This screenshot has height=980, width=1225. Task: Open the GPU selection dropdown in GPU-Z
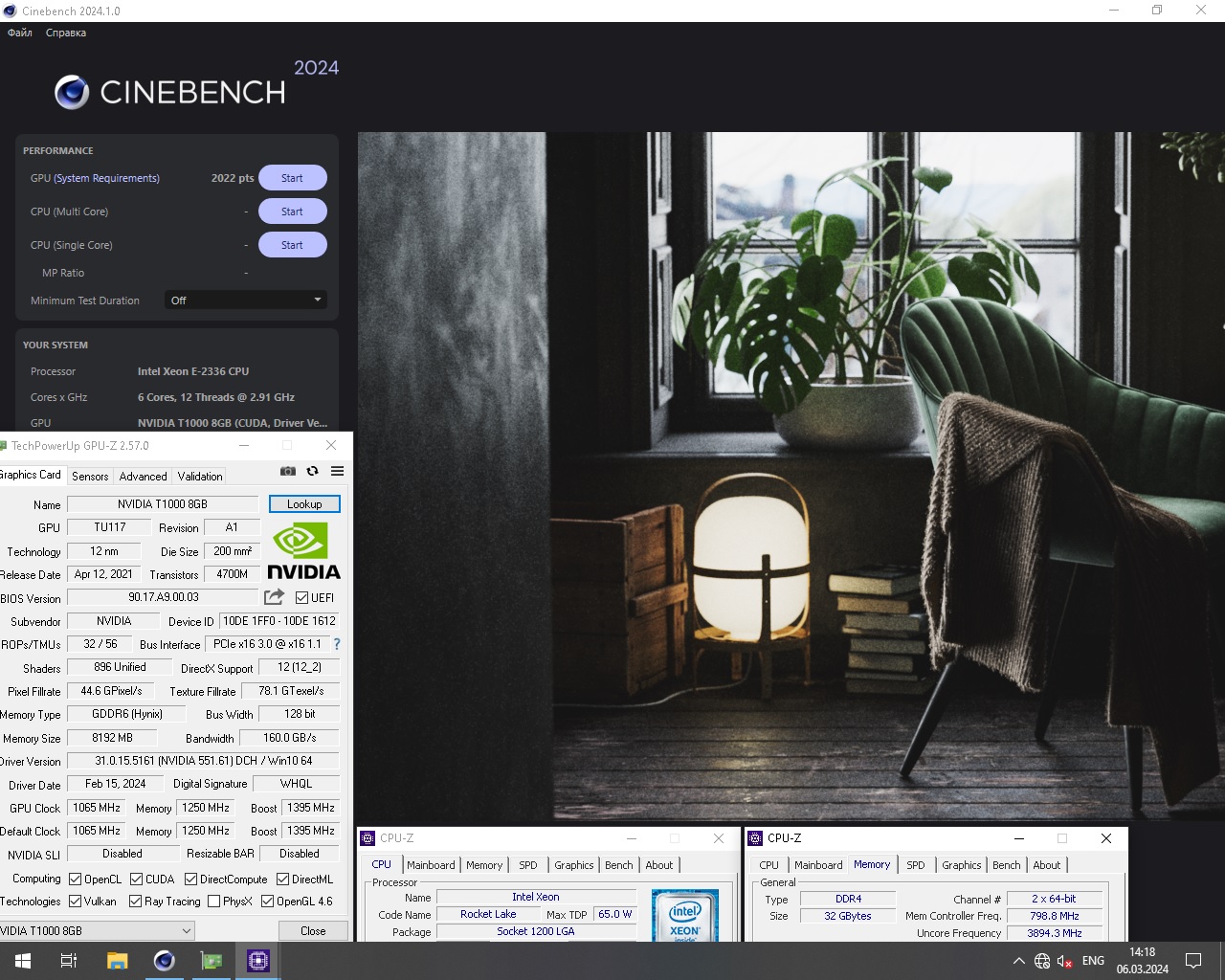coord(96,930)
